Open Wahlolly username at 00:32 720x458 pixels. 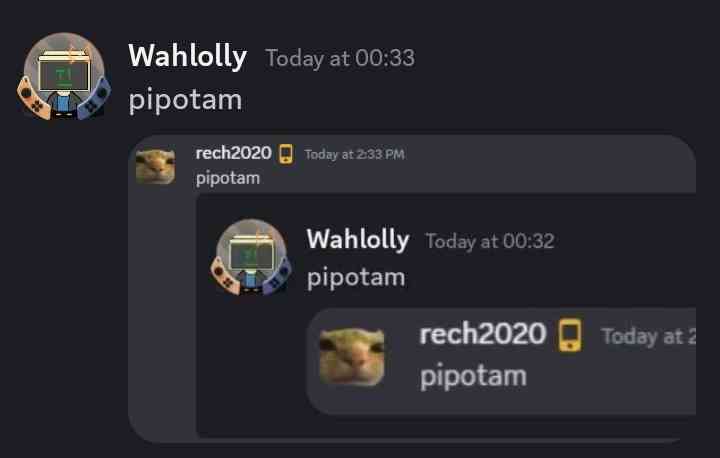click(358, 240)
